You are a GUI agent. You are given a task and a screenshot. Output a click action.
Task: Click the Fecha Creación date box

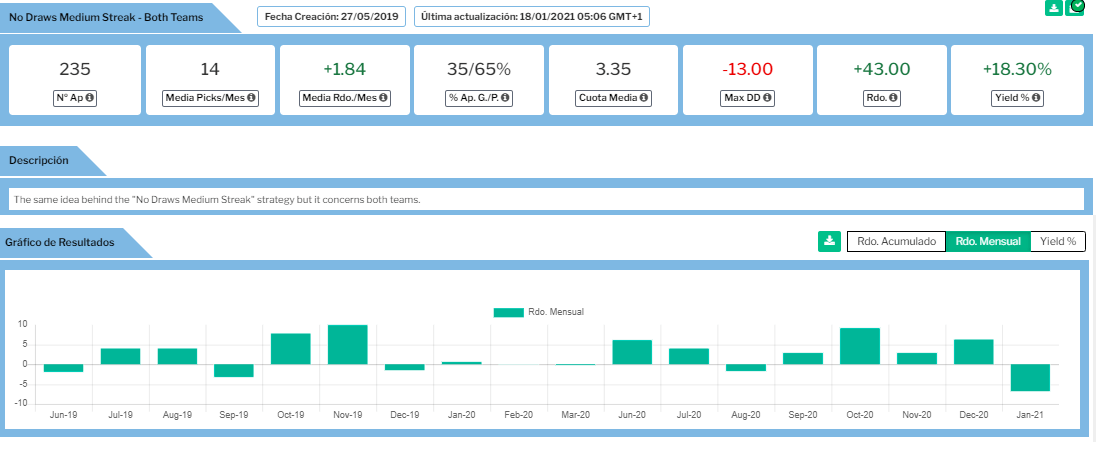(331, 17)
